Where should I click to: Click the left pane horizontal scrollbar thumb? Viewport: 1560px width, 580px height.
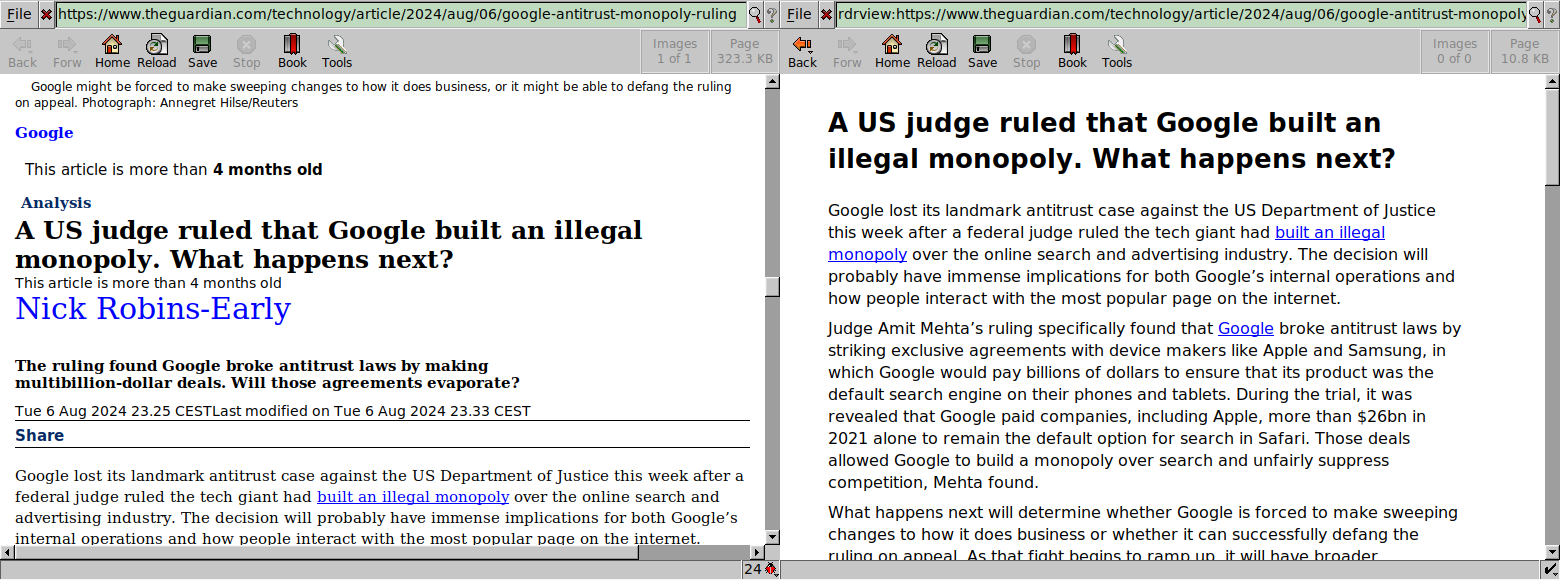pyautogui.click(x=326, y=552)
